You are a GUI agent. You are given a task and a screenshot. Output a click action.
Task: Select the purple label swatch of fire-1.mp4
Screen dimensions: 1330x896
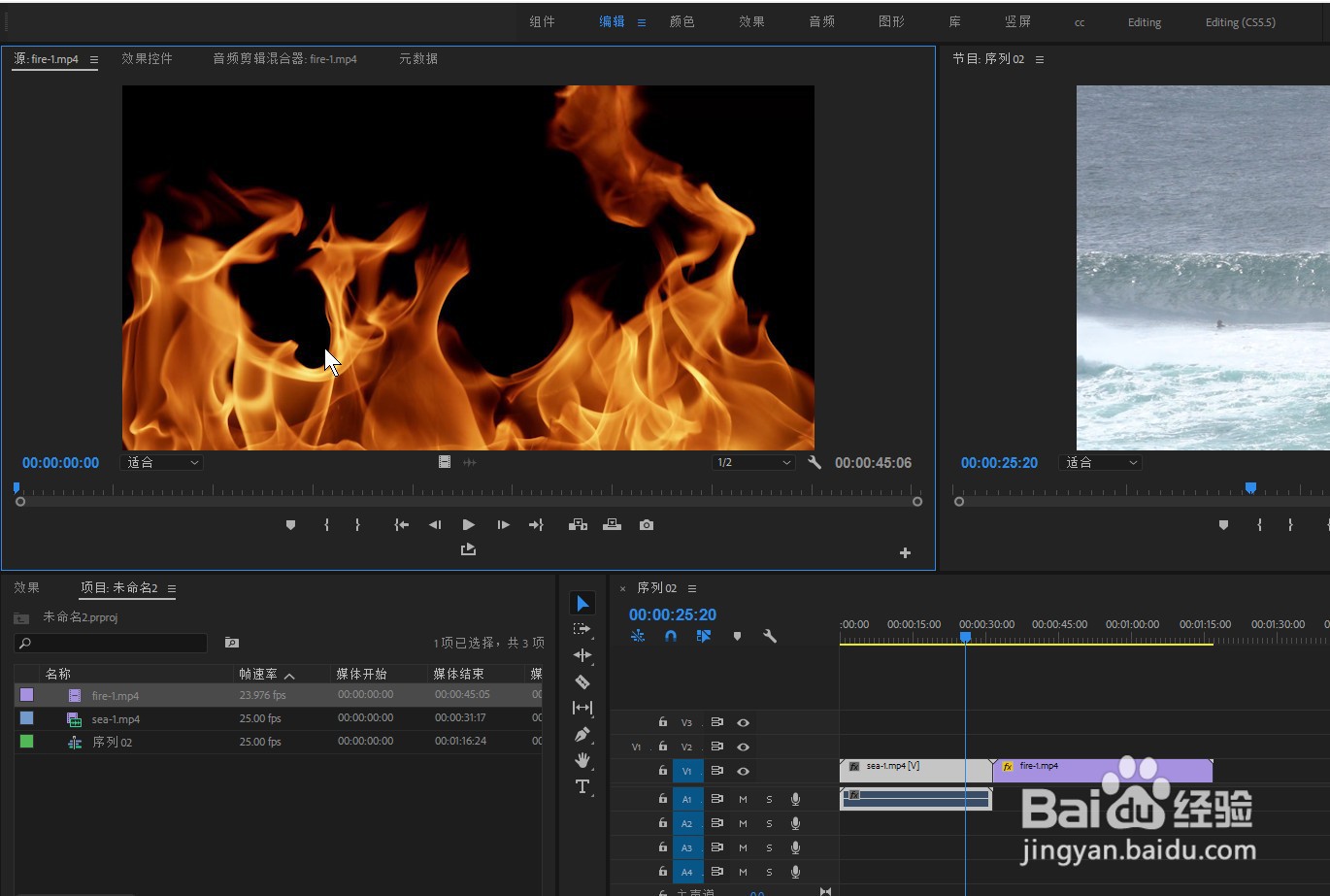(x=26, y=695)
